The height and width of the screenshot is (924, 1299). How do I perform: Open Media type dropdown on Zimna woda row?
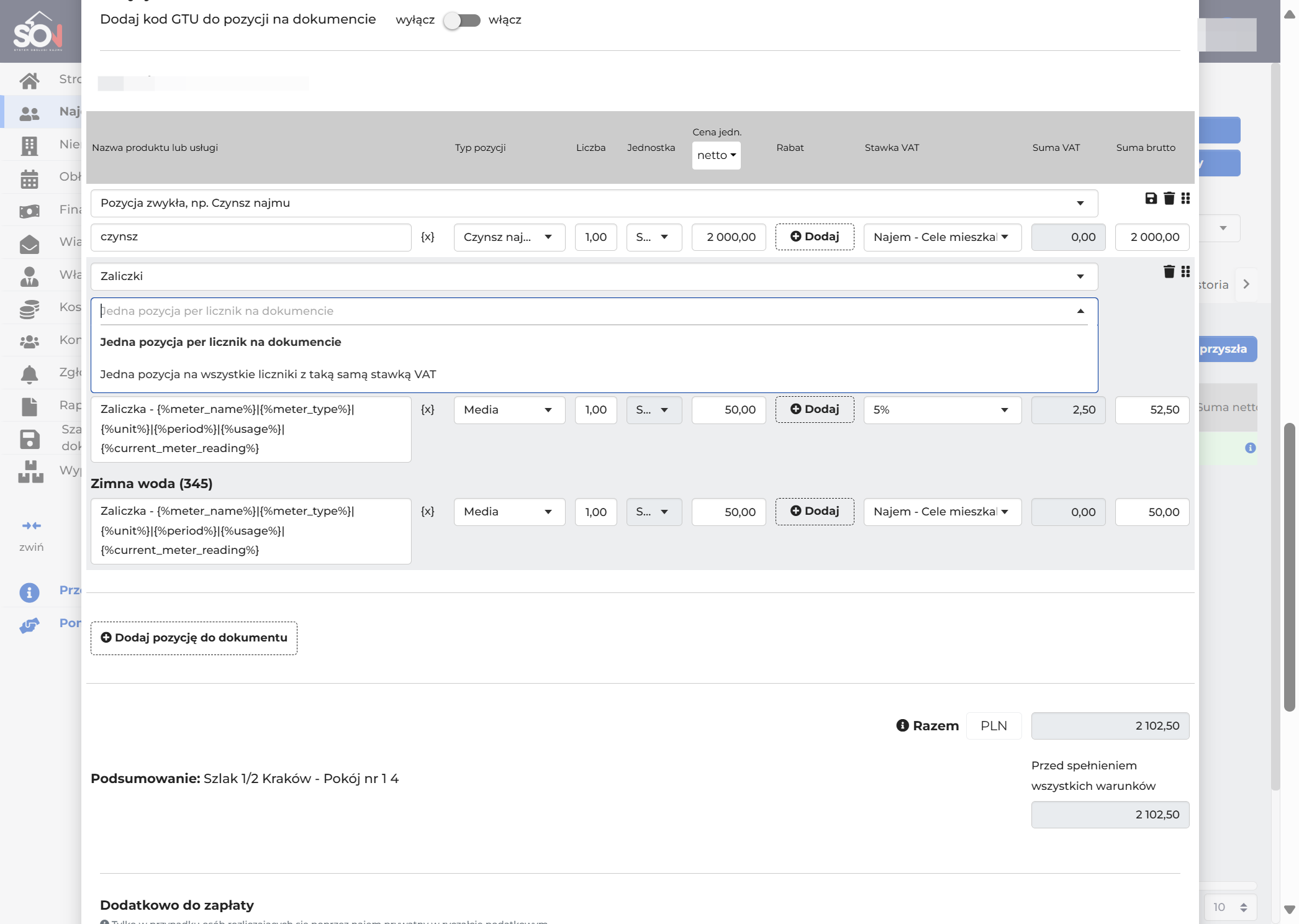pos(509,512)
